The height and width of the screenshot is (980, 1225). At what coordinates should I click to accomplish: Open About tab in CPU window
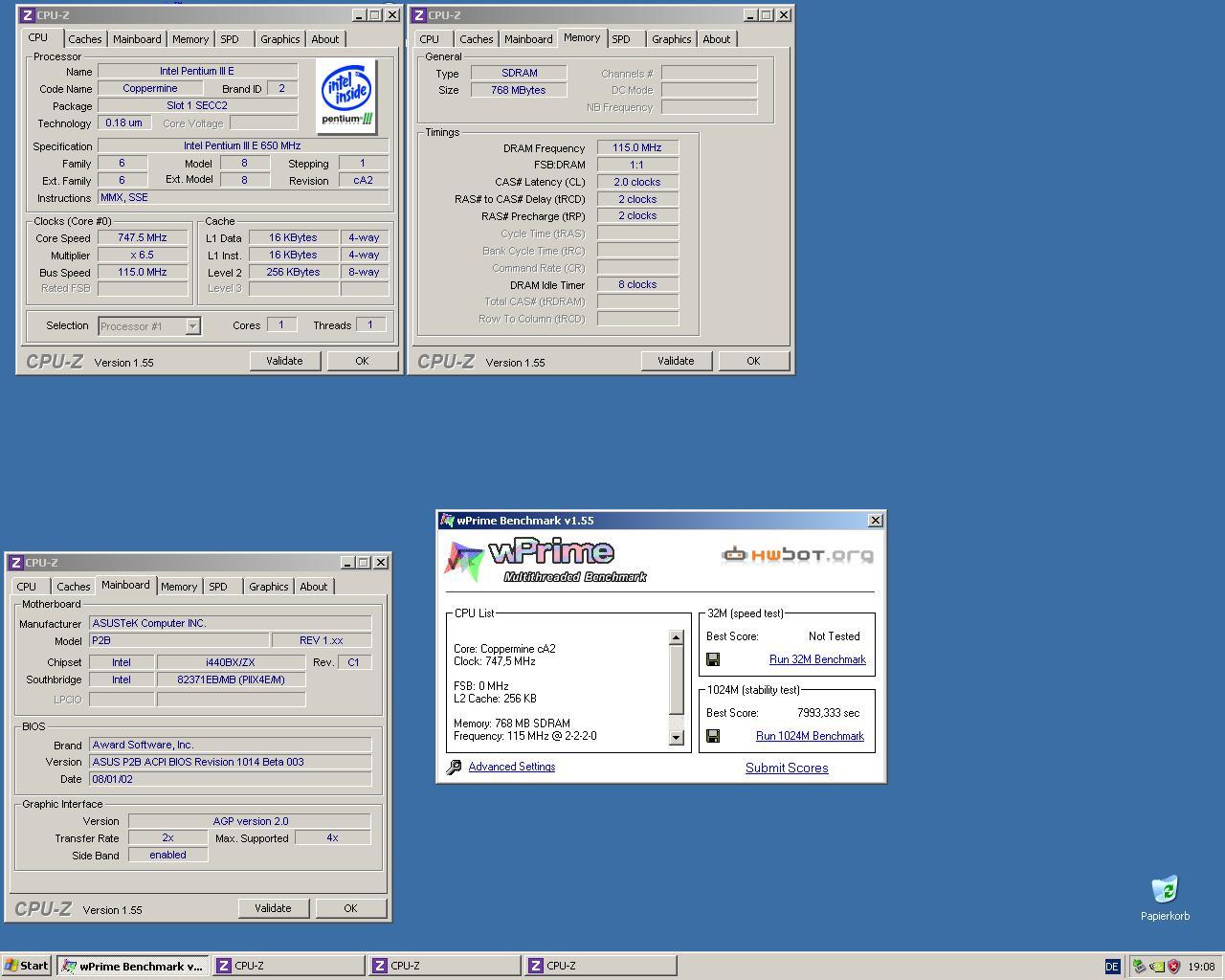tap(324, 39)
